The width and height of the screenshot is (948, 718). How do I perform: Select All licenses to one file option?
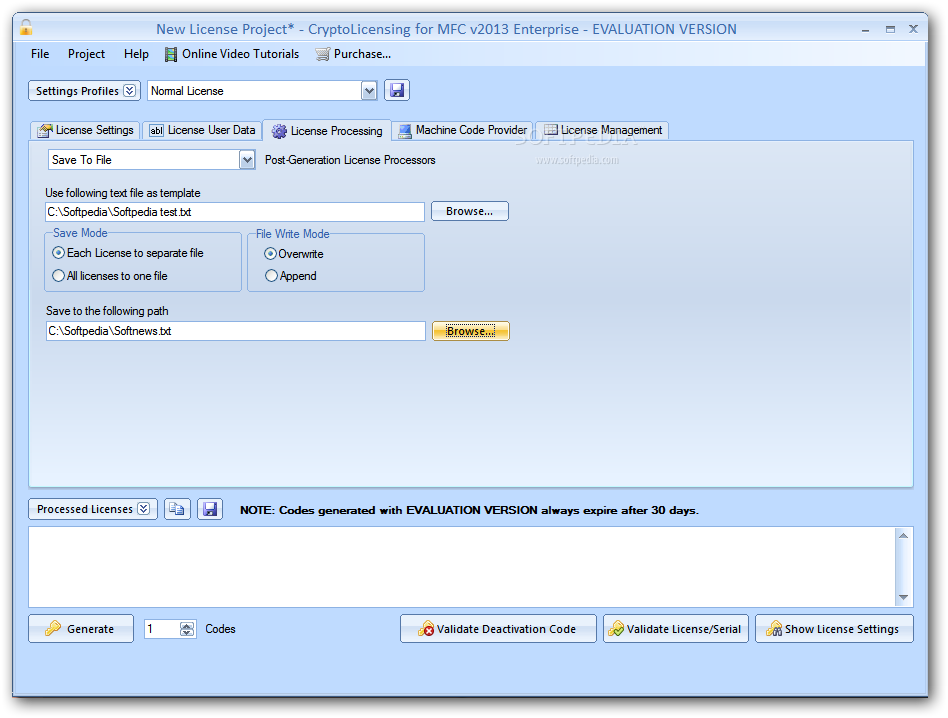(x=110, y=276)
